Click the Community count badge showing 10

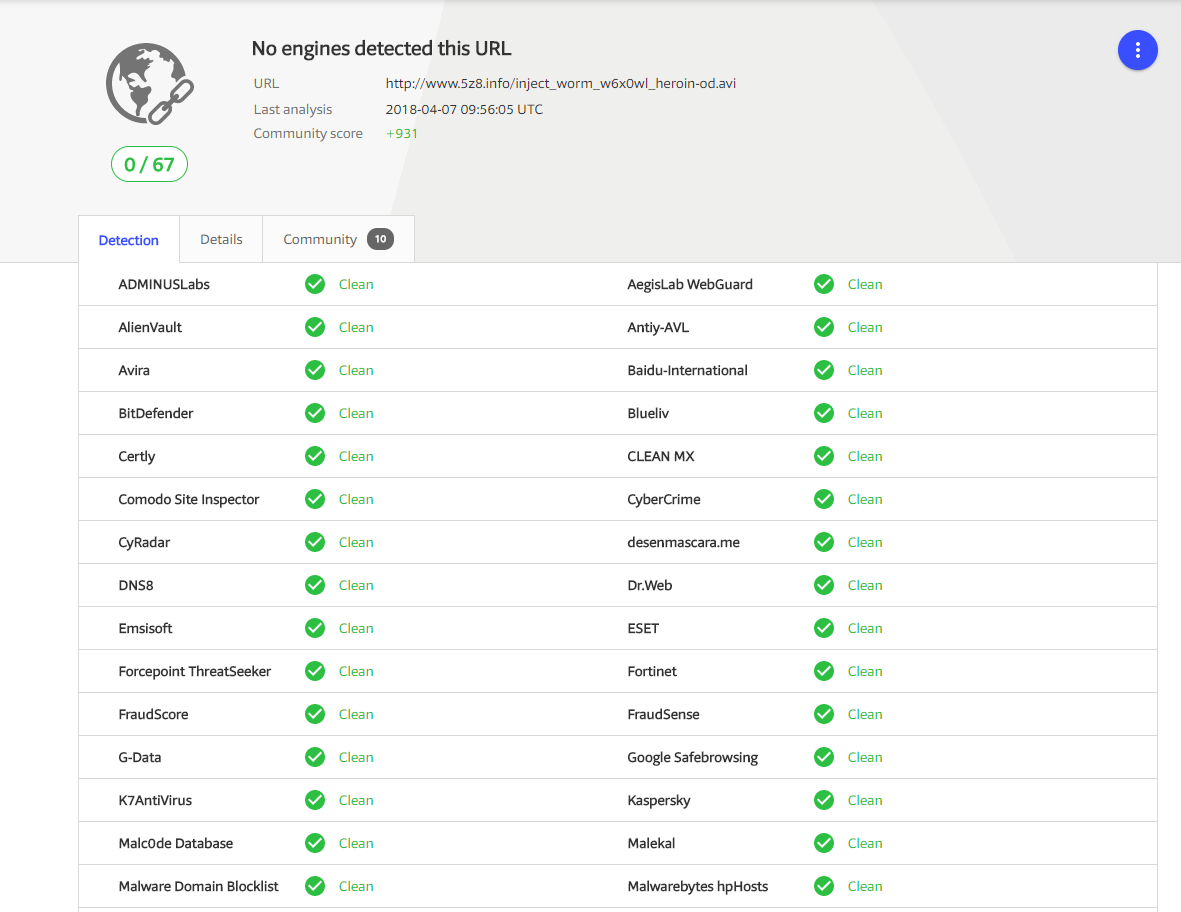(380, 239)
